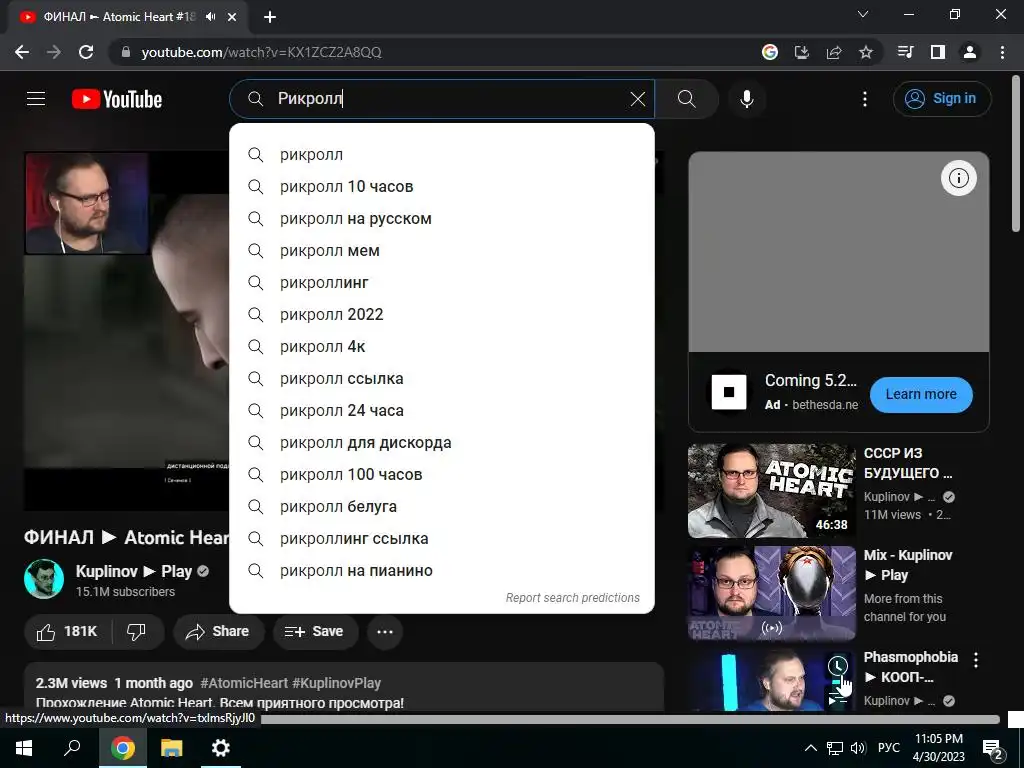1024x768 pixels.
Task: Reload the current page
Action: (x=86, y=52)
